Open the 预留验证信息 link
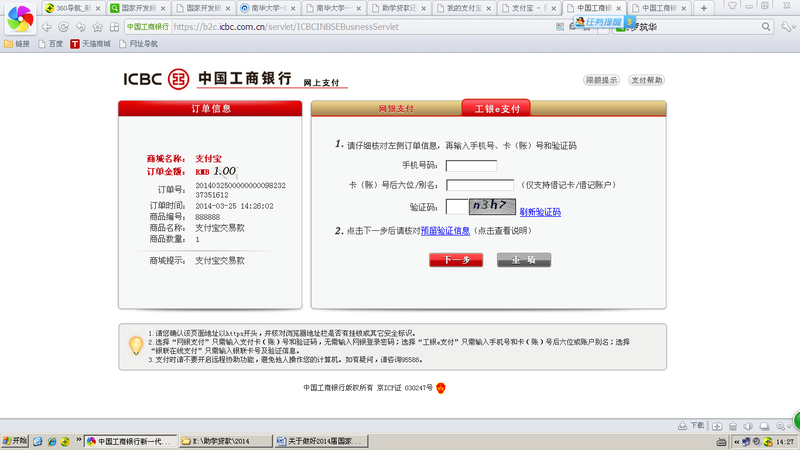800x450 pixels. tap(445, 231)
